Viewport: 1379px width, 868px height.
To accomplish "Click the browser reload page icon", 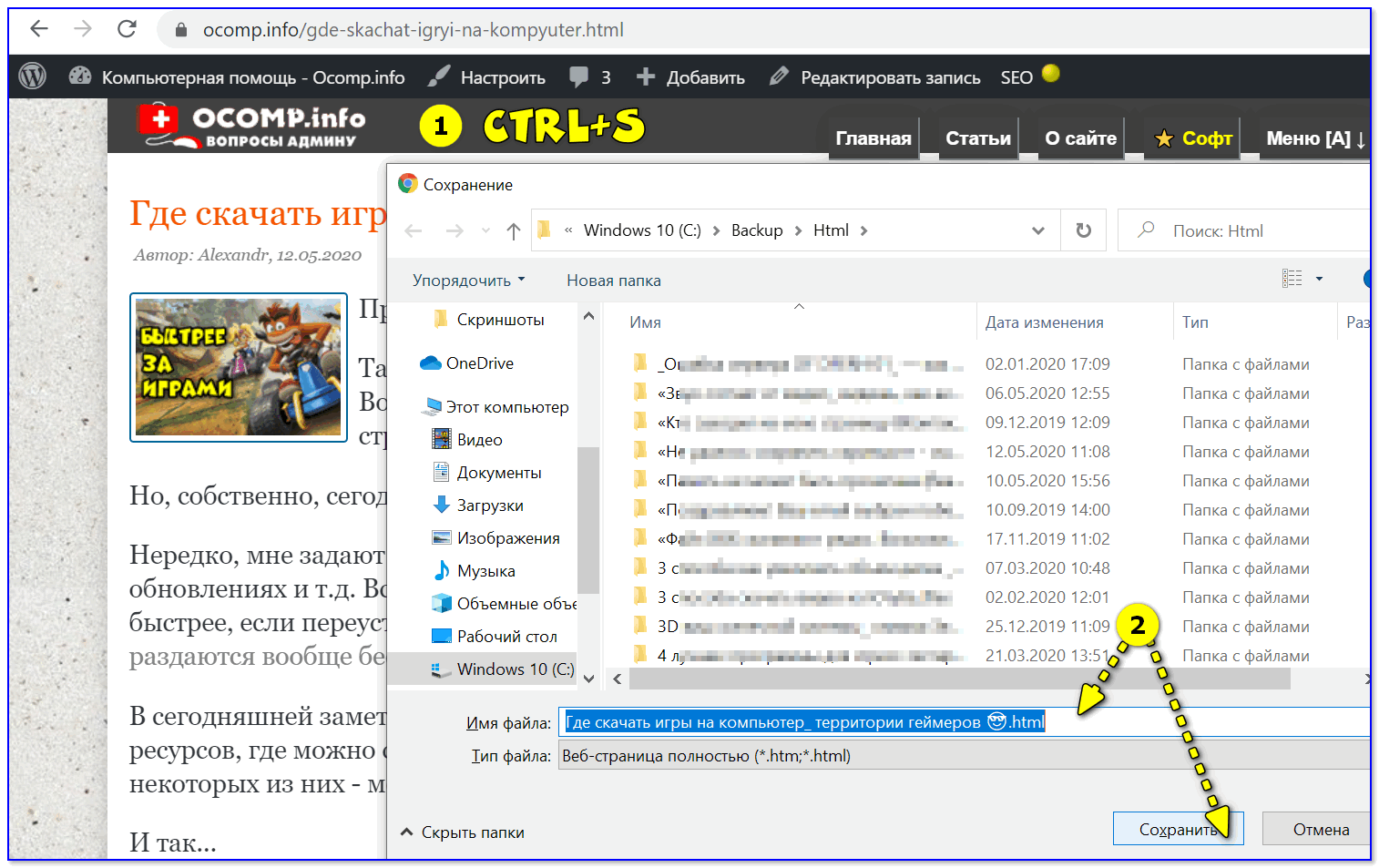I will click(x=127, y=29).
